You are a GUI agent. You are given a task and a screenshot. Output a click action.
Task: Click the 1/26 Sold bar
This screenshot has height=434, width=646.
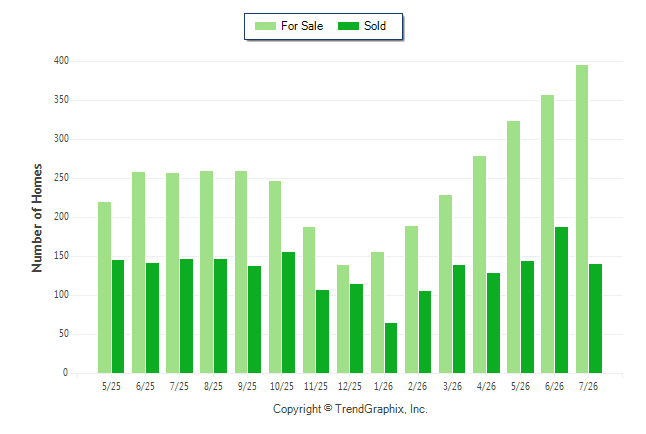391,348
